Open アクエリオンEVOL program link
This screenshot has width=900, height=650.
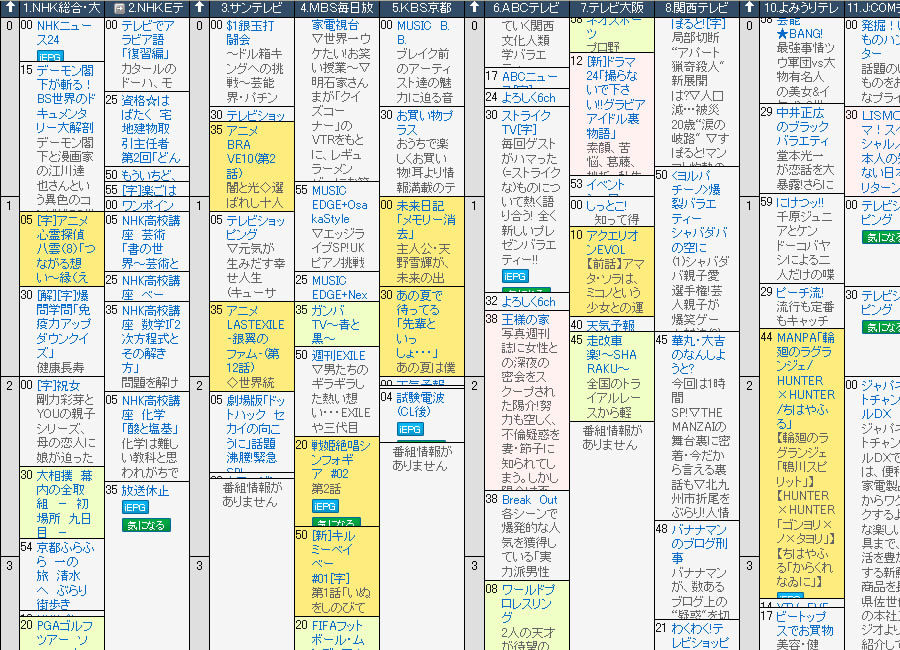pyautogui.click(x=612, y=242)
